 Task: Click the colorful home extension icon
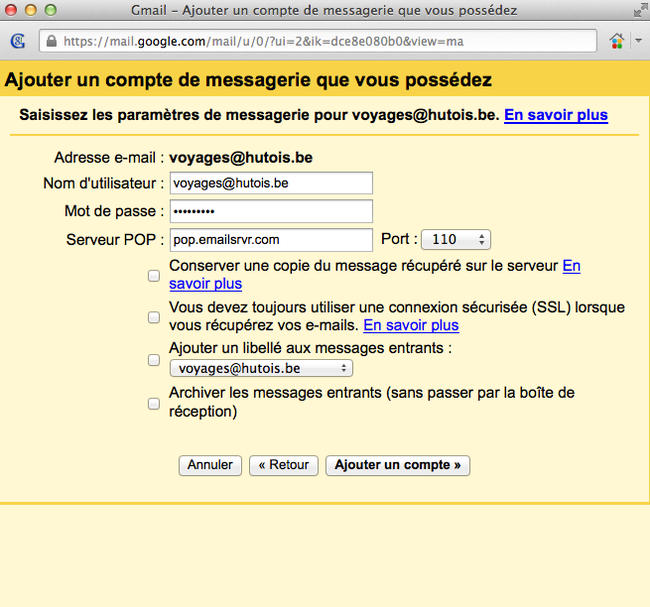coord(616,41)
